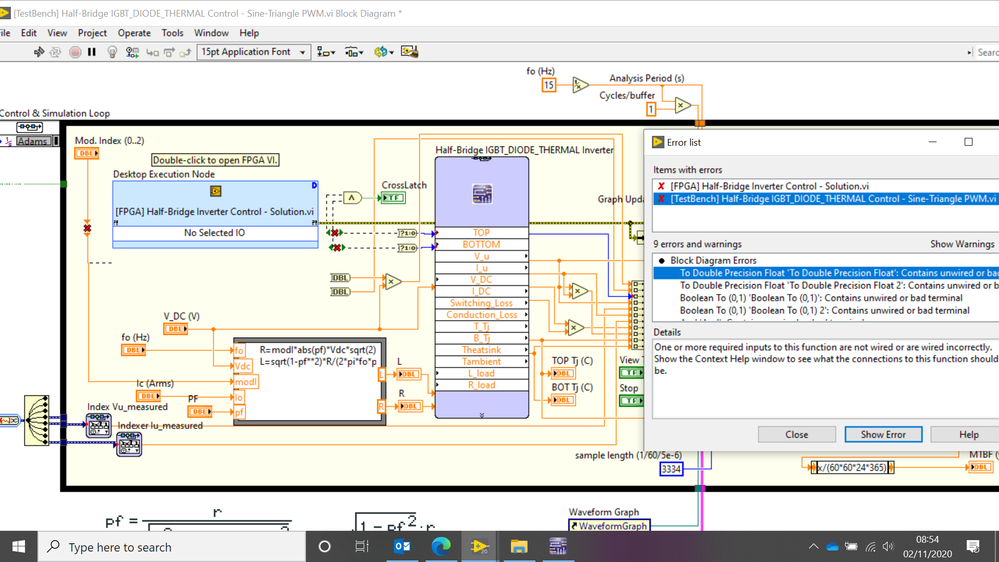Click the Ic (Arms) DBL terminal

pos(148,396)
